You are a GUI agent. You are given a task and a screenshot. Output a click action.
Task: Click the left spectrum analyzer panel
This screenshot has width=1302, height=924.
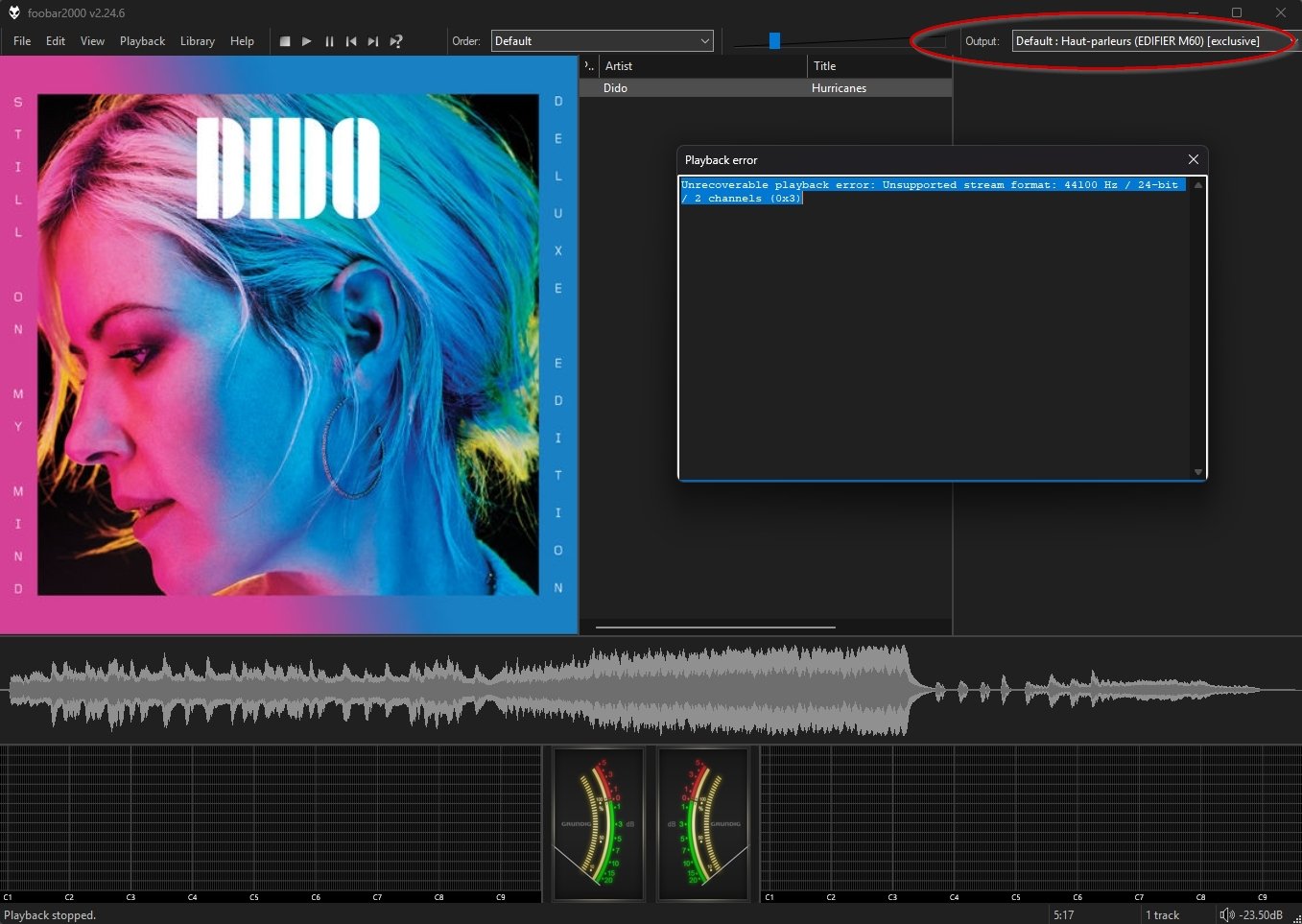[x=271, y=824]
